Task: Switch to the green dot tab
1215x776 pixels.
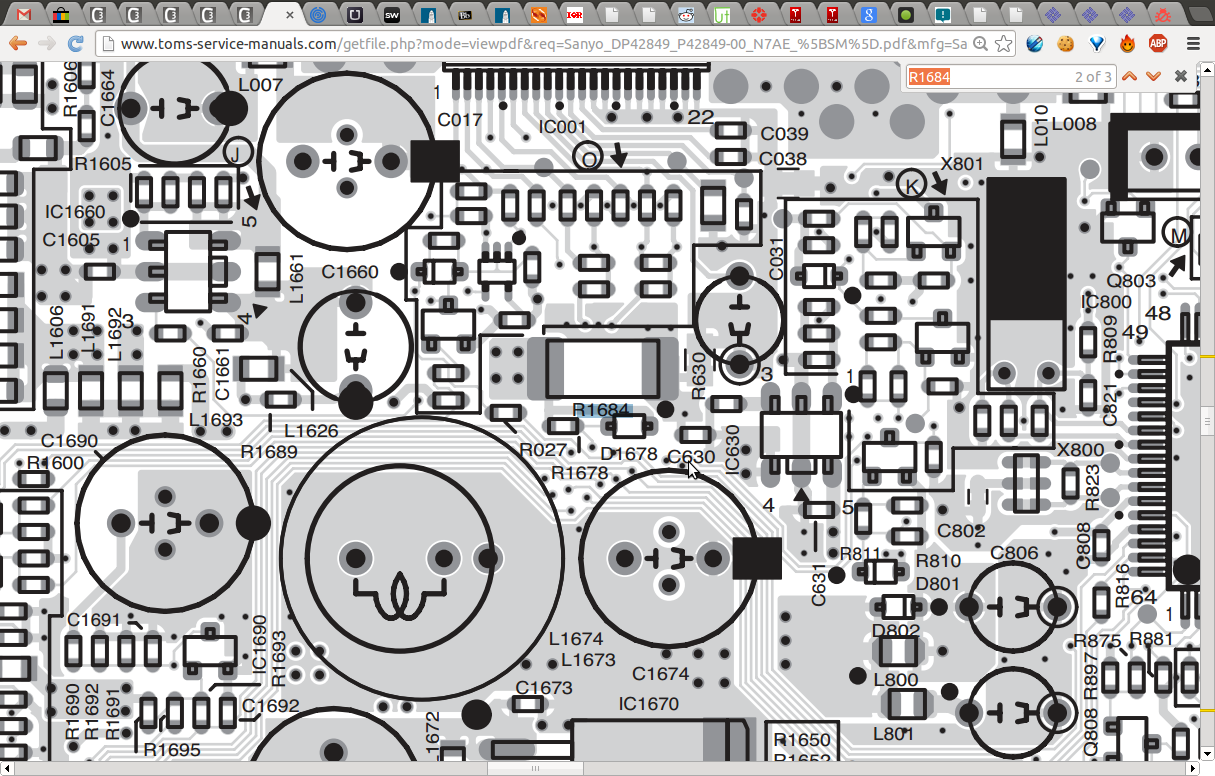Action: [906, 15]
